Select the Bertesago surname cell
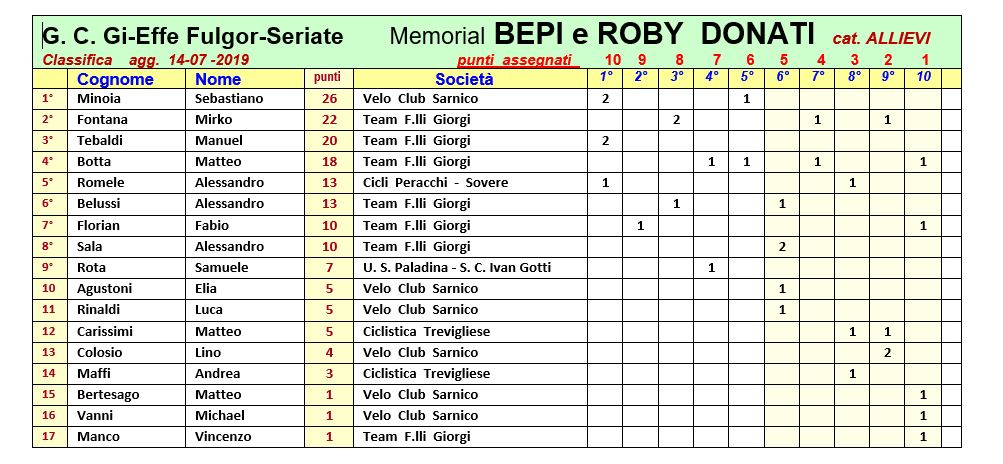This screenshot has width=1003, height=464. coord(108,394)
